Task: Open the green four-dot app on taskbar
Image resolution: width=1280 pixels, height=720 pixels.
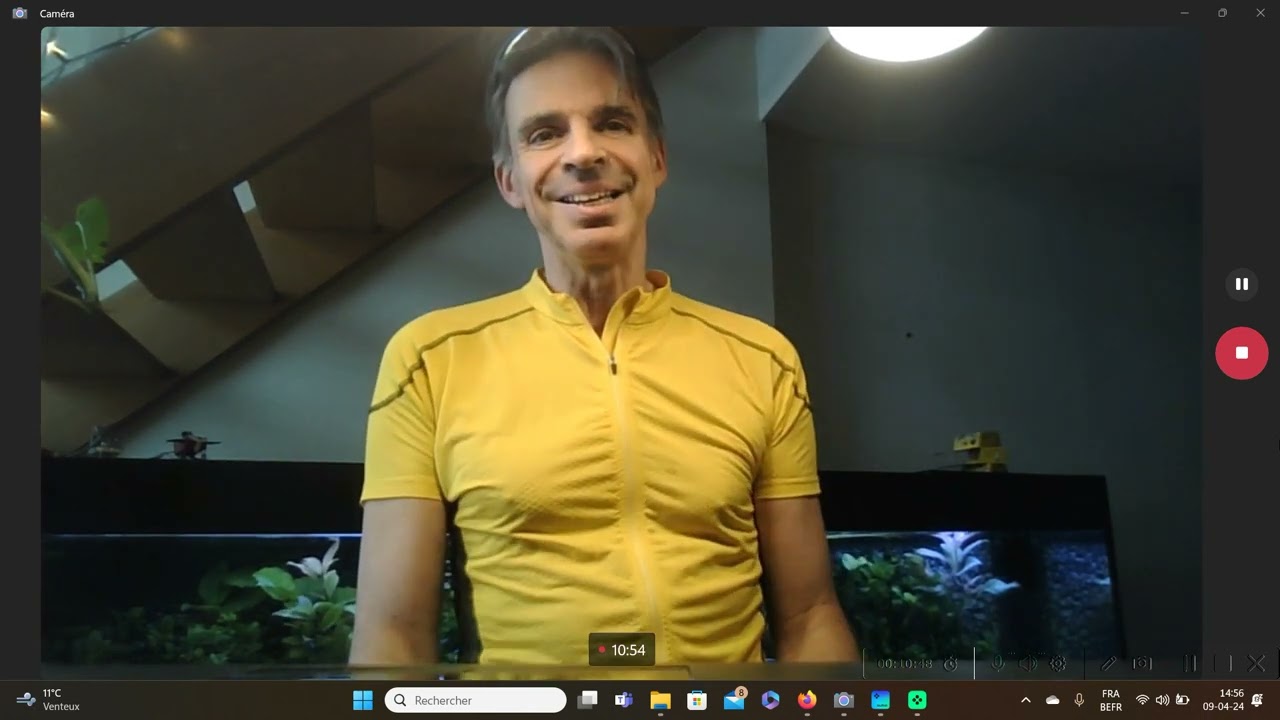Action: point(917,700)
